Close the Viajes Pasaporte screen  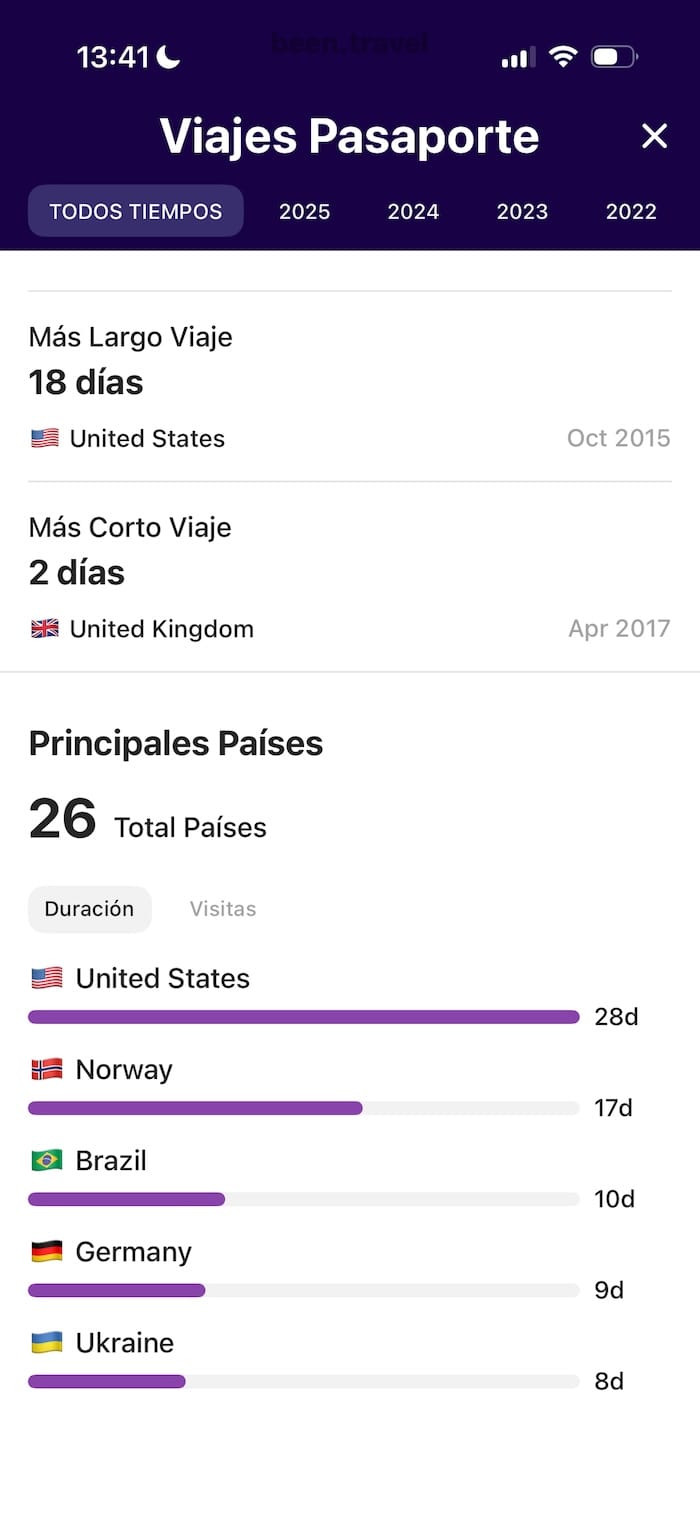pos(654,136)
